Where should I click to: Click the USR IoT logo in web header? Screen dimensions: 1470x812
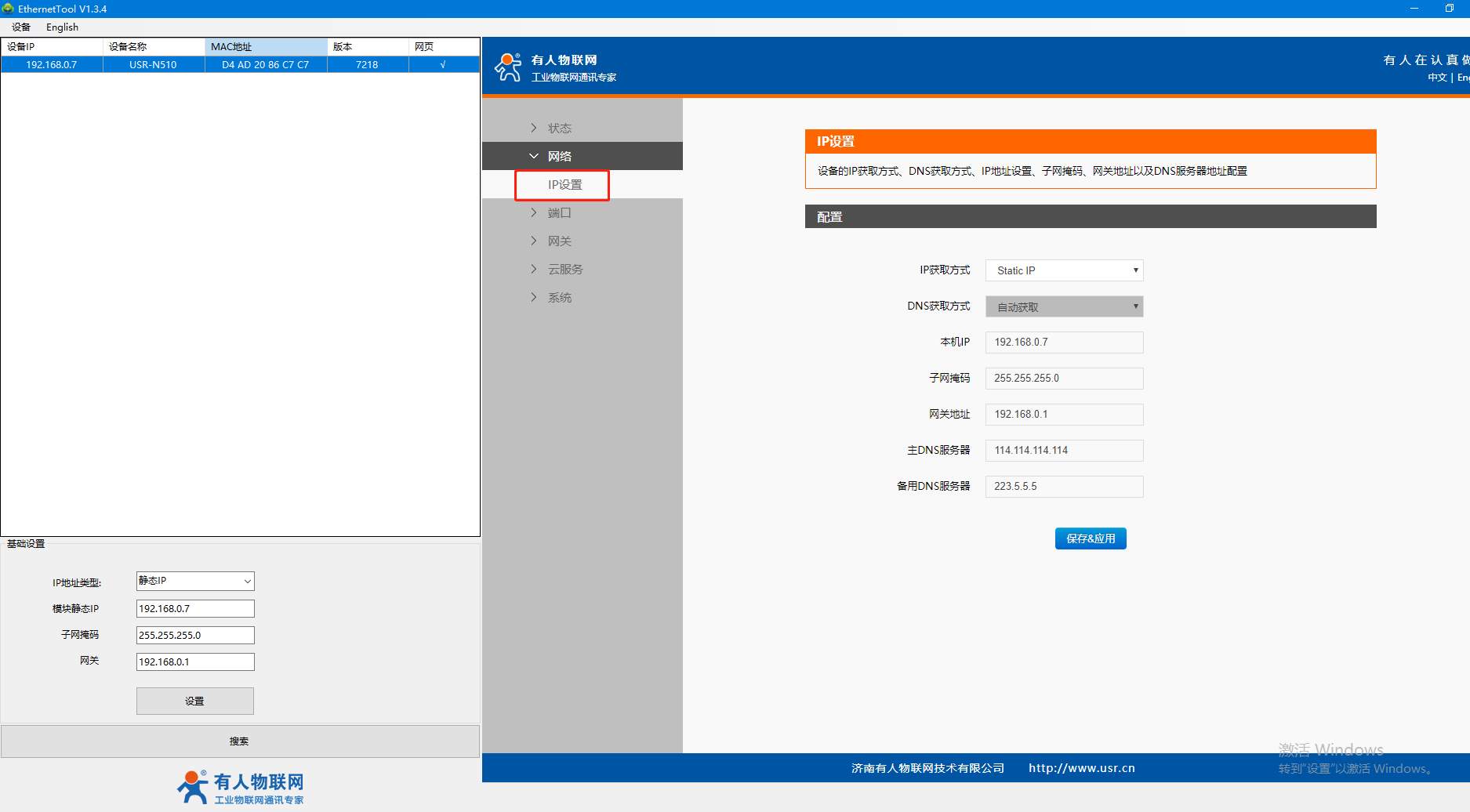(x=555, y=67)
